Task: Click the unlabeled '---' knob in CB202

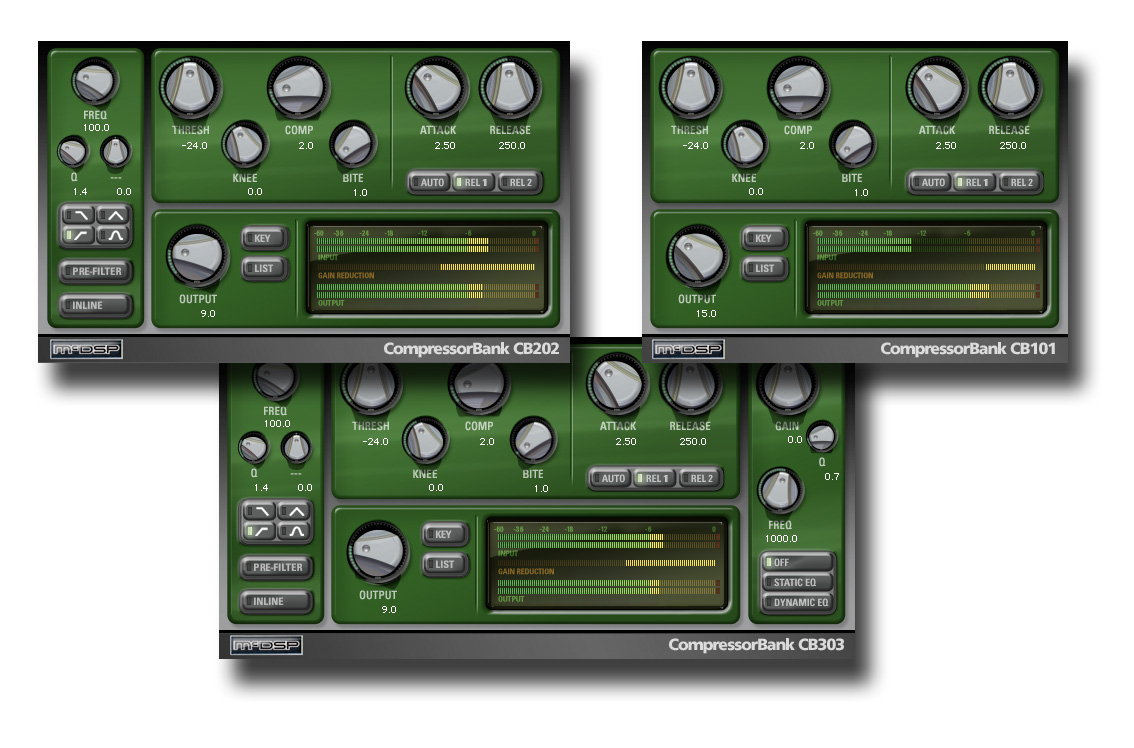Action: pos(115,152)
